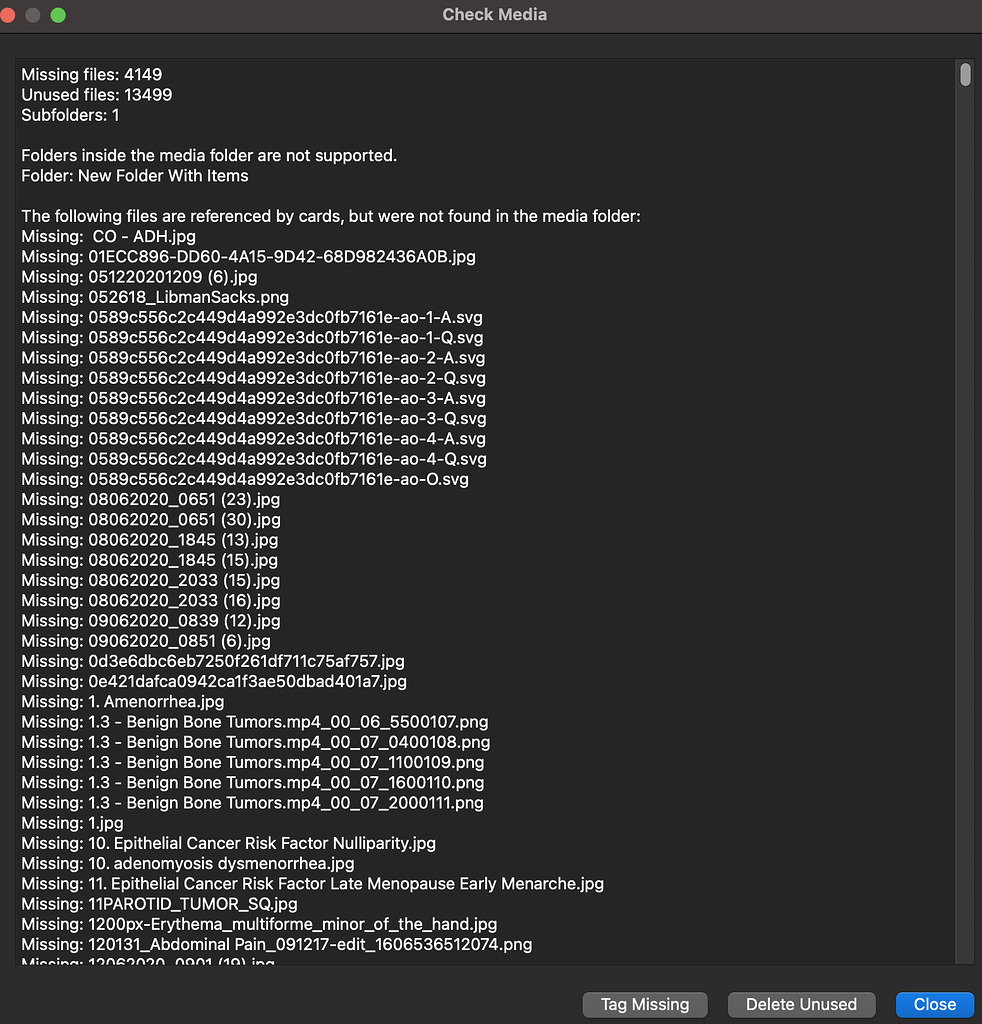Click the Subfolders: 1 line
This screenshot has width=982, height=1024.
point(70,115)
